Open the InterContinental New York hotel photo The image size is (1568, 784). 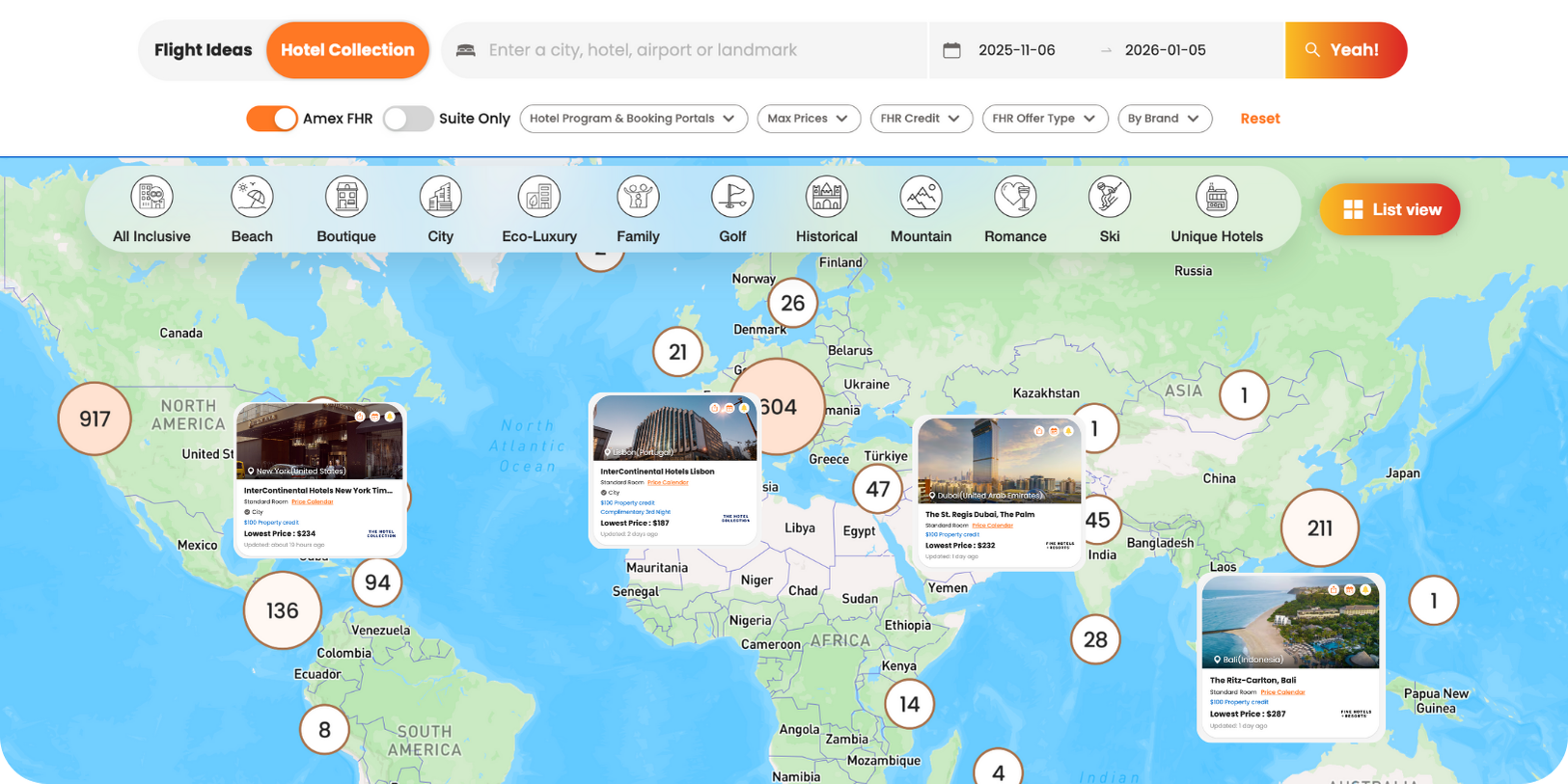pos(320,442)
